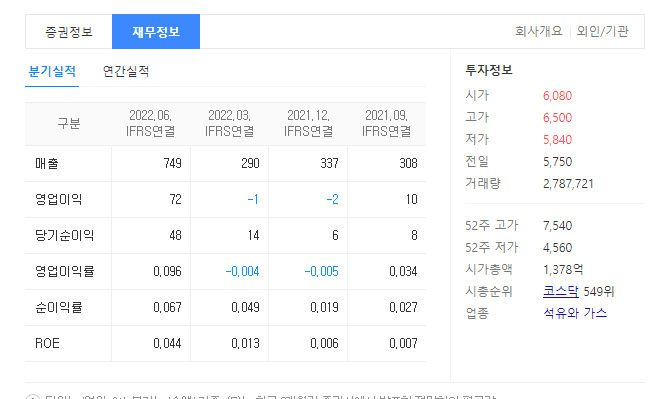Open the 외인/기관 link
The width and height of the screenshot is (665, 399).
(602, 31)
